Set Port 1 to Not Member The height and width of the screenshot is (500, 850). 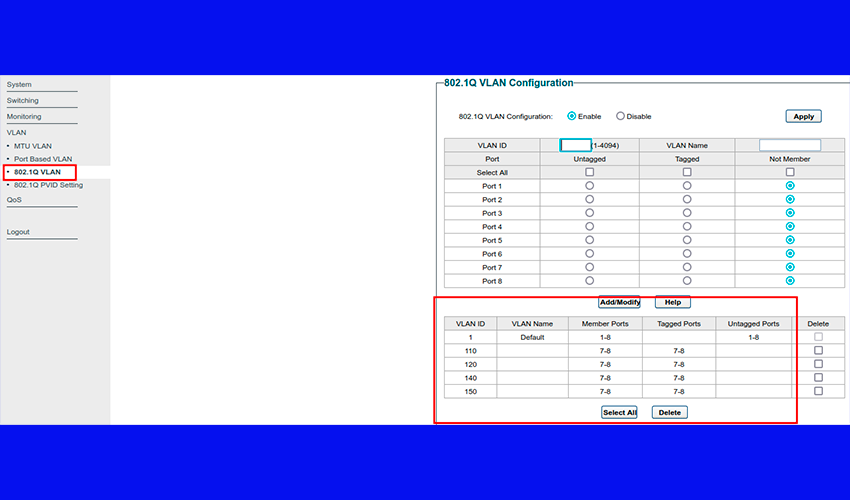(x=790, y=185)
